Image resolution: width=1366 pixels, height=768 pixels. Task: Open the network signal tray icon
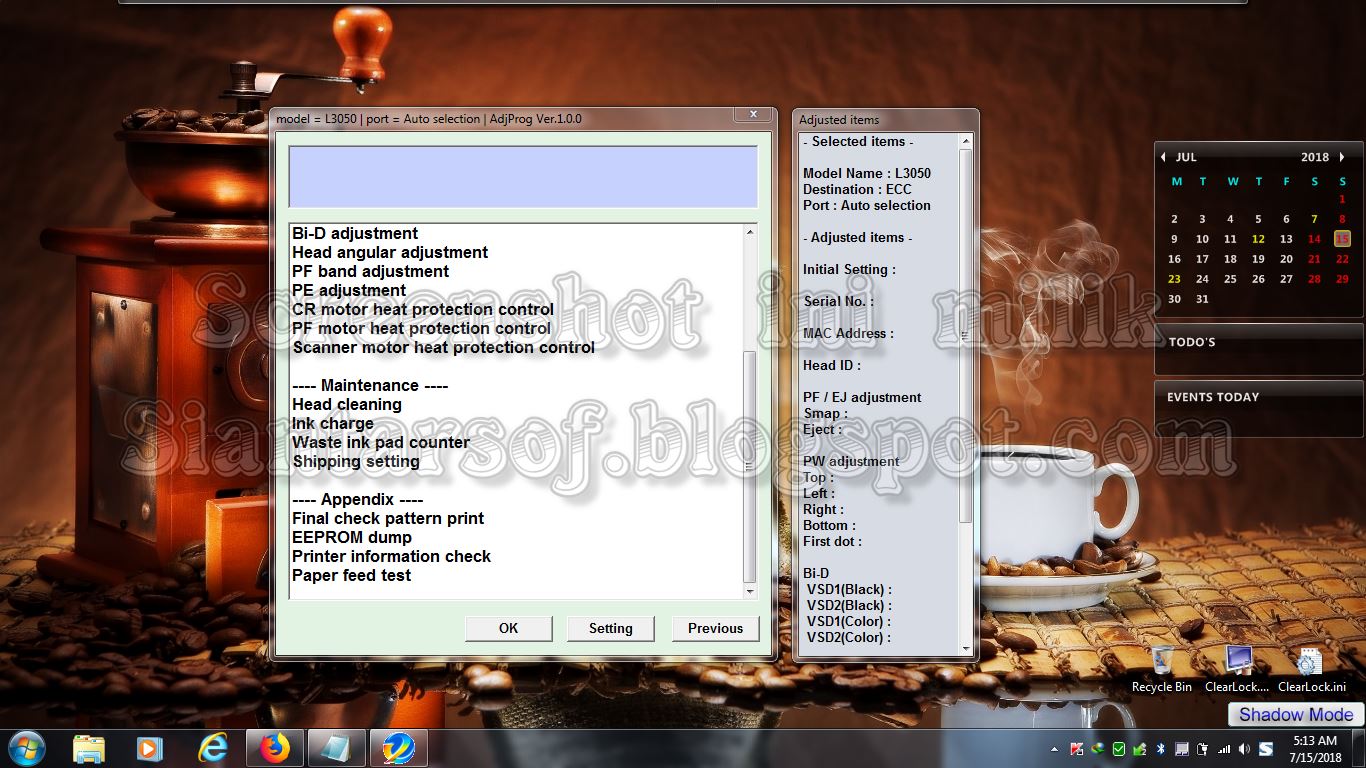(1222, 749)
